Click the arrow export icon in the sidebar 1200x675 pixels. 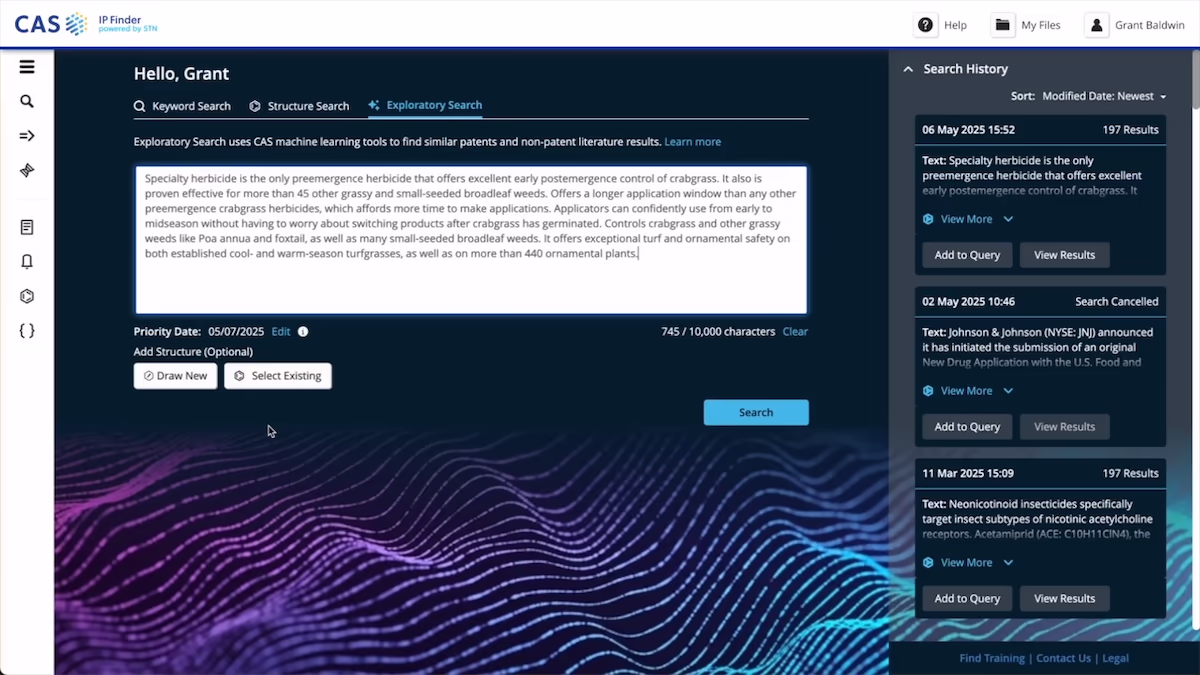coord(27,135)
